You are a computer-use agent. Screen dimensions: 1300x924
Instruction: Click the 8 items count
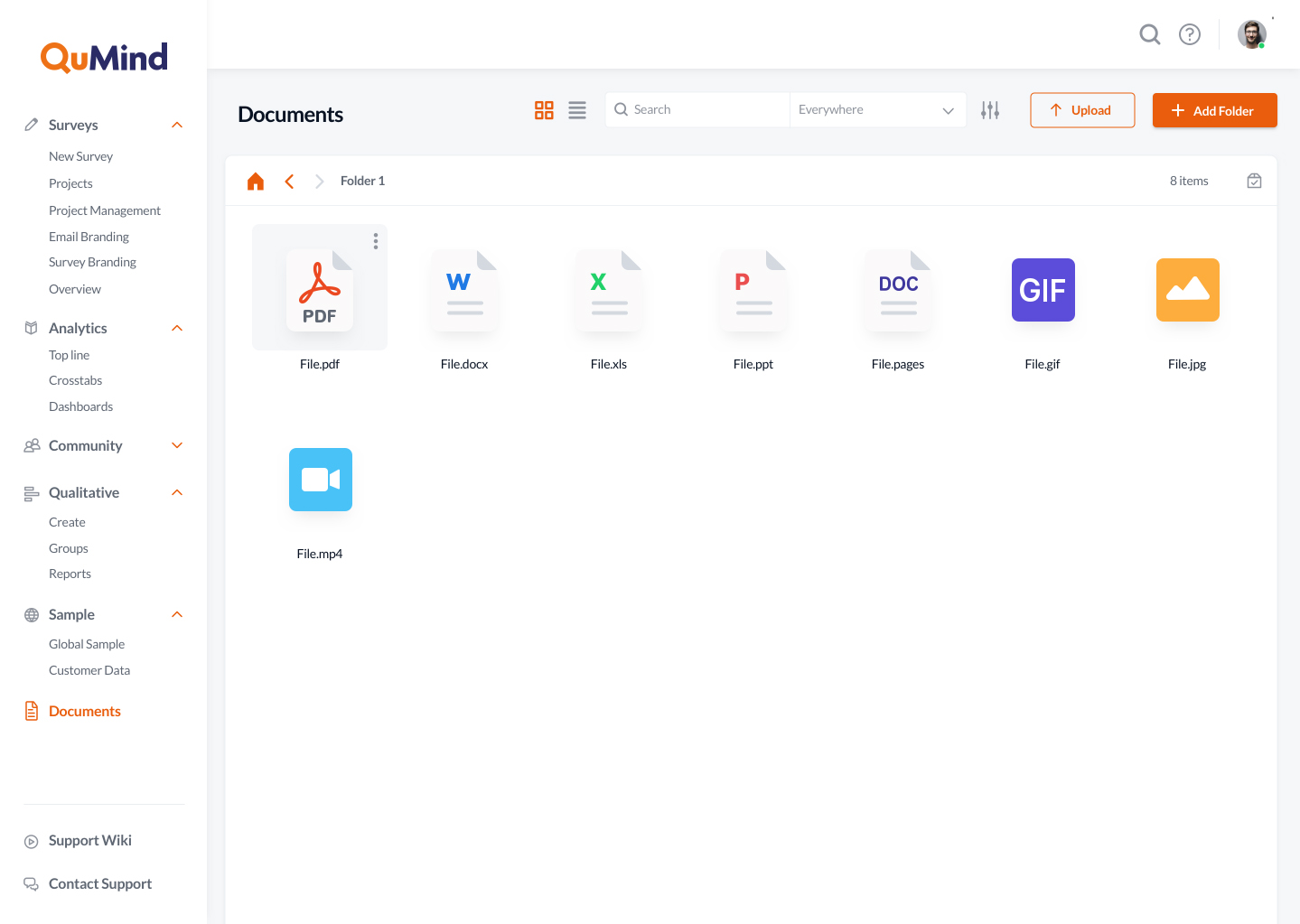coord(1189,181)
